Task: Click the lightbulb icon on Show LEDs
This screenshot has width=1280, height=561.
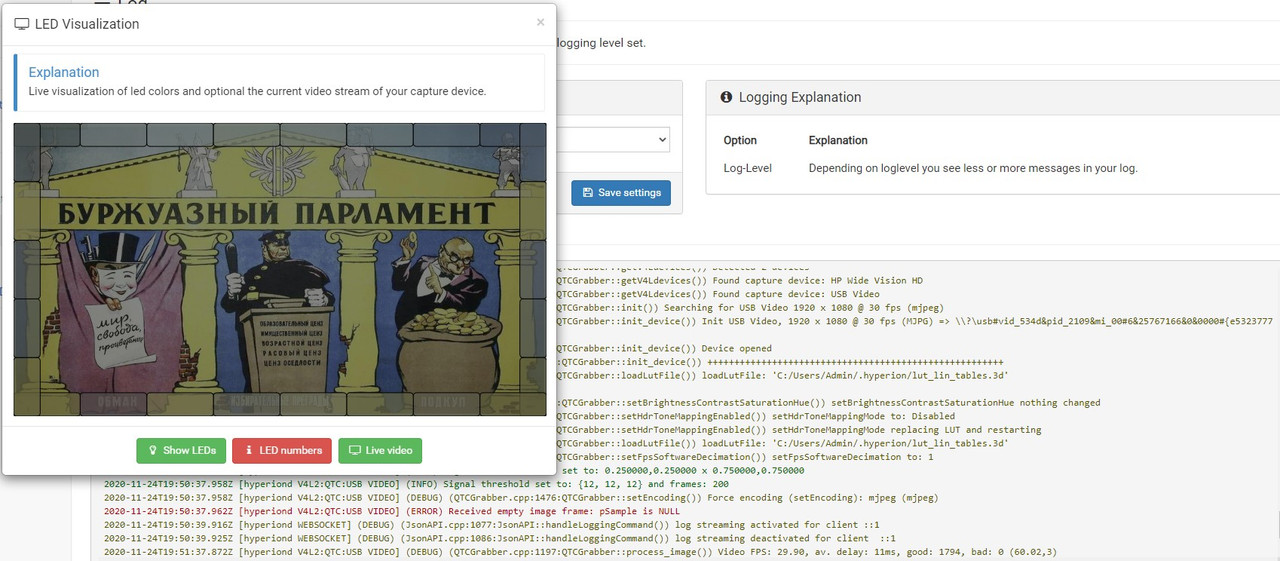Action: tap(152, 450)
